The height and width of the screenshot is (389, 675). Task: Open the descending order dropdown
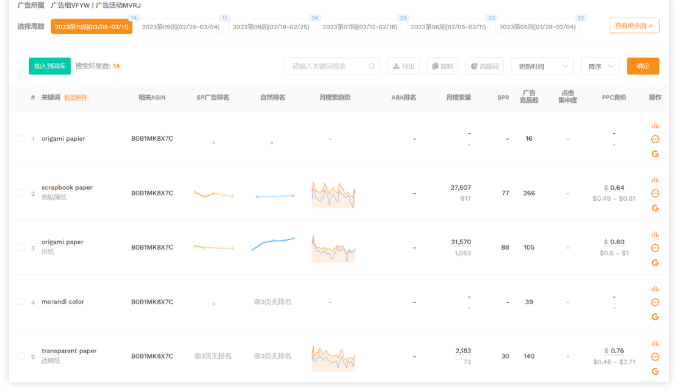[x=600, y=66]
